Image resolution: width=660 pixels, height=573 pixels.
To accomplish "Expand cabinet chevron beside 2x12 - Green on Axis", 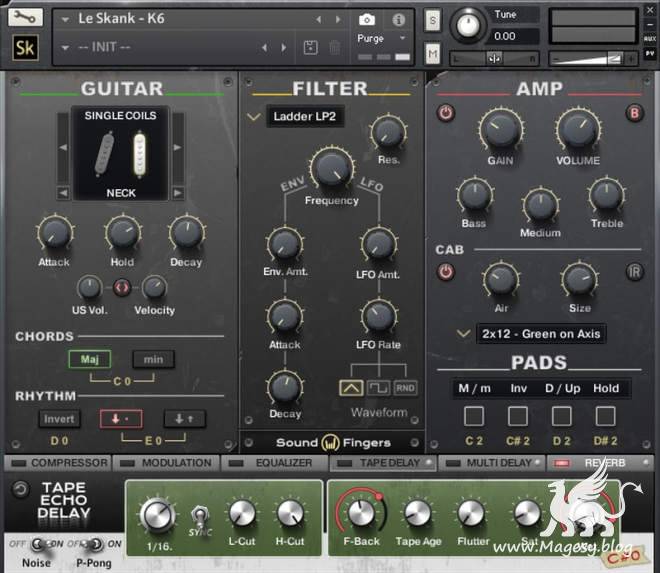I will point(463,334).
